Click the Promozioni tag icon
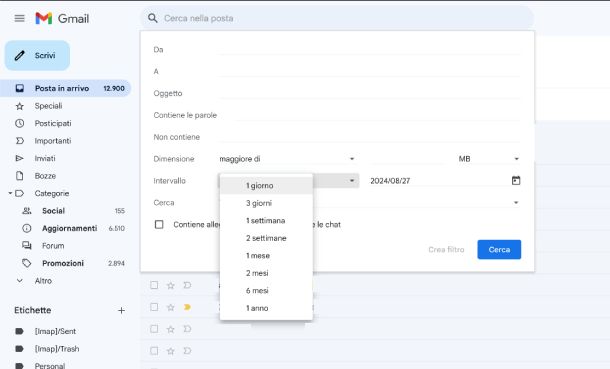 [26, 263]
